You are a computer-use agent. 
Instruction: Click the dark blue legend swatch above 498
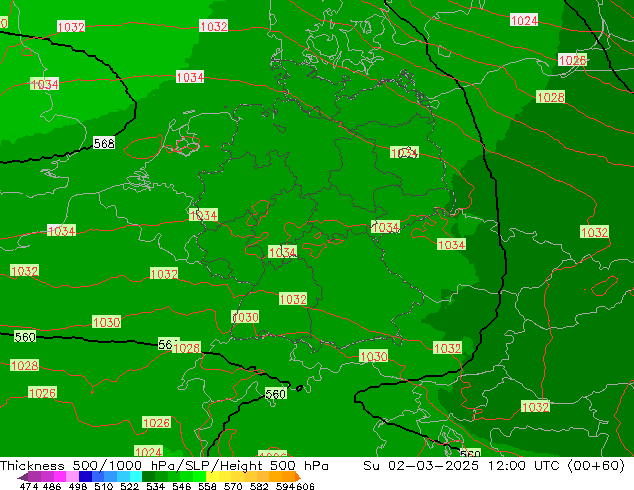click(85, 477)
